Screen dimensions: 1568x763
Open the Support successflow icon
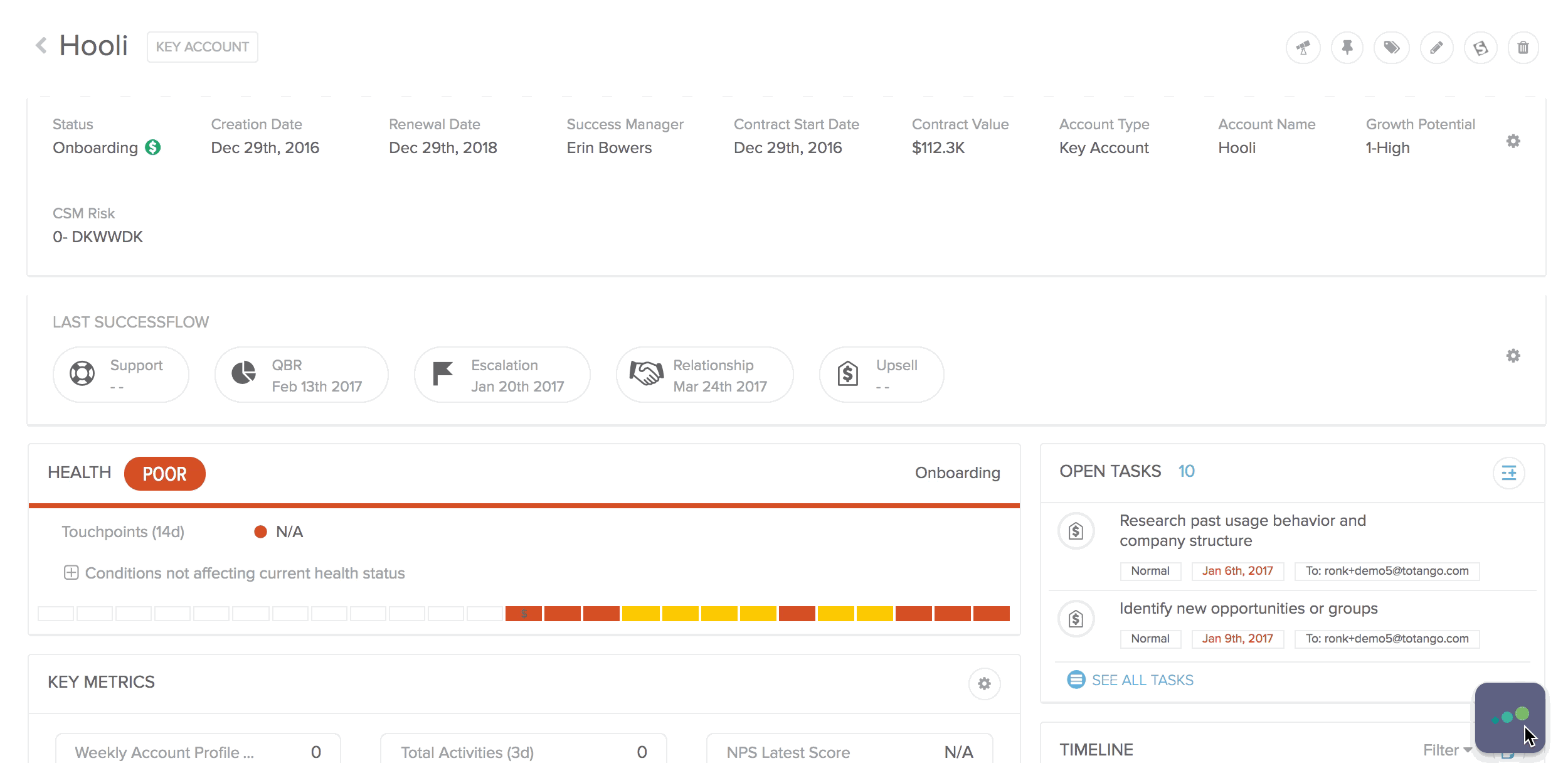[x=82, y=374]
